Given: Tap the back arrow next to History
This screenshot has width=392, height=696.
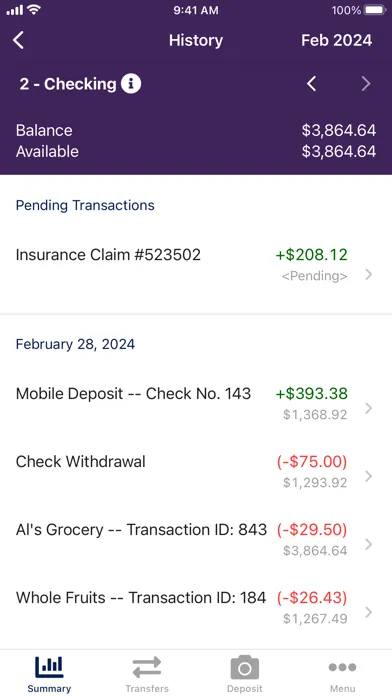Looking at the screenshot, I should click(18, 40).
